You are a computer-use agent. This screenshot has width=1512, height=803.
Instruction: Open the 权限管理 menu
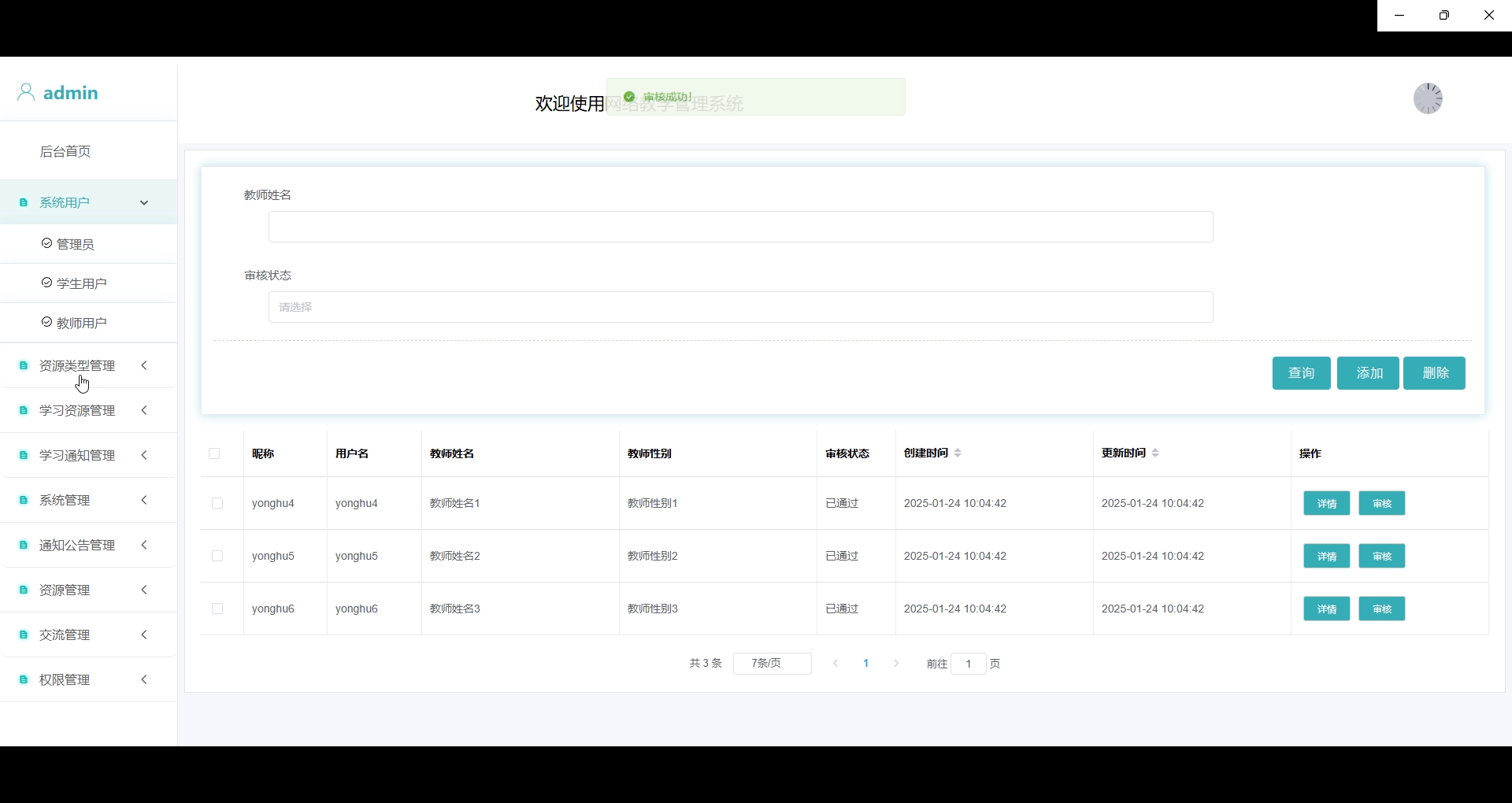88,679
